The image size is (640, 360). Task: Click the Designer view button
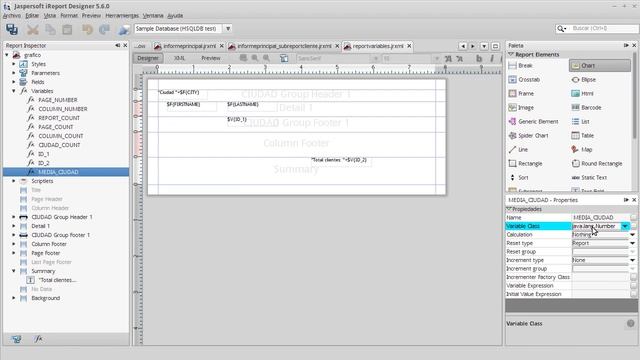point(148,58)
